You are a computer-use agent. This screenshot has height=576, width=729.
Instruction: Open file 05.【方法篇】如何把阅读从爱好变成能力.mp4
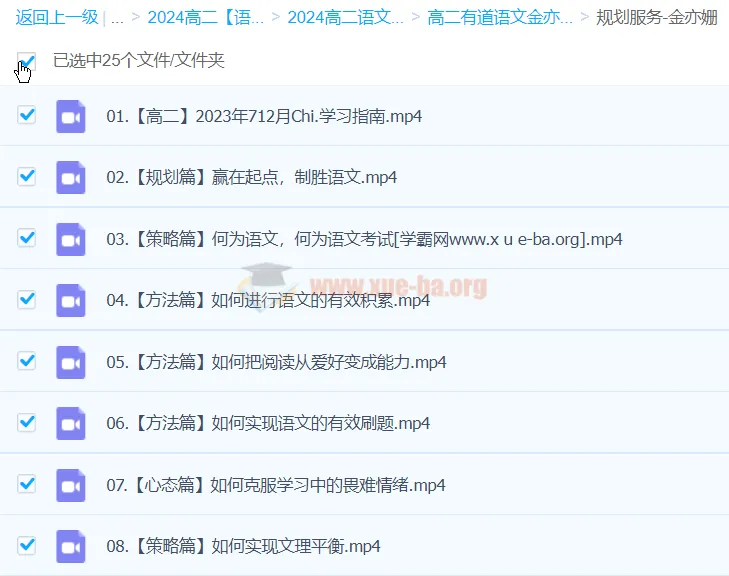coord(276,362)
